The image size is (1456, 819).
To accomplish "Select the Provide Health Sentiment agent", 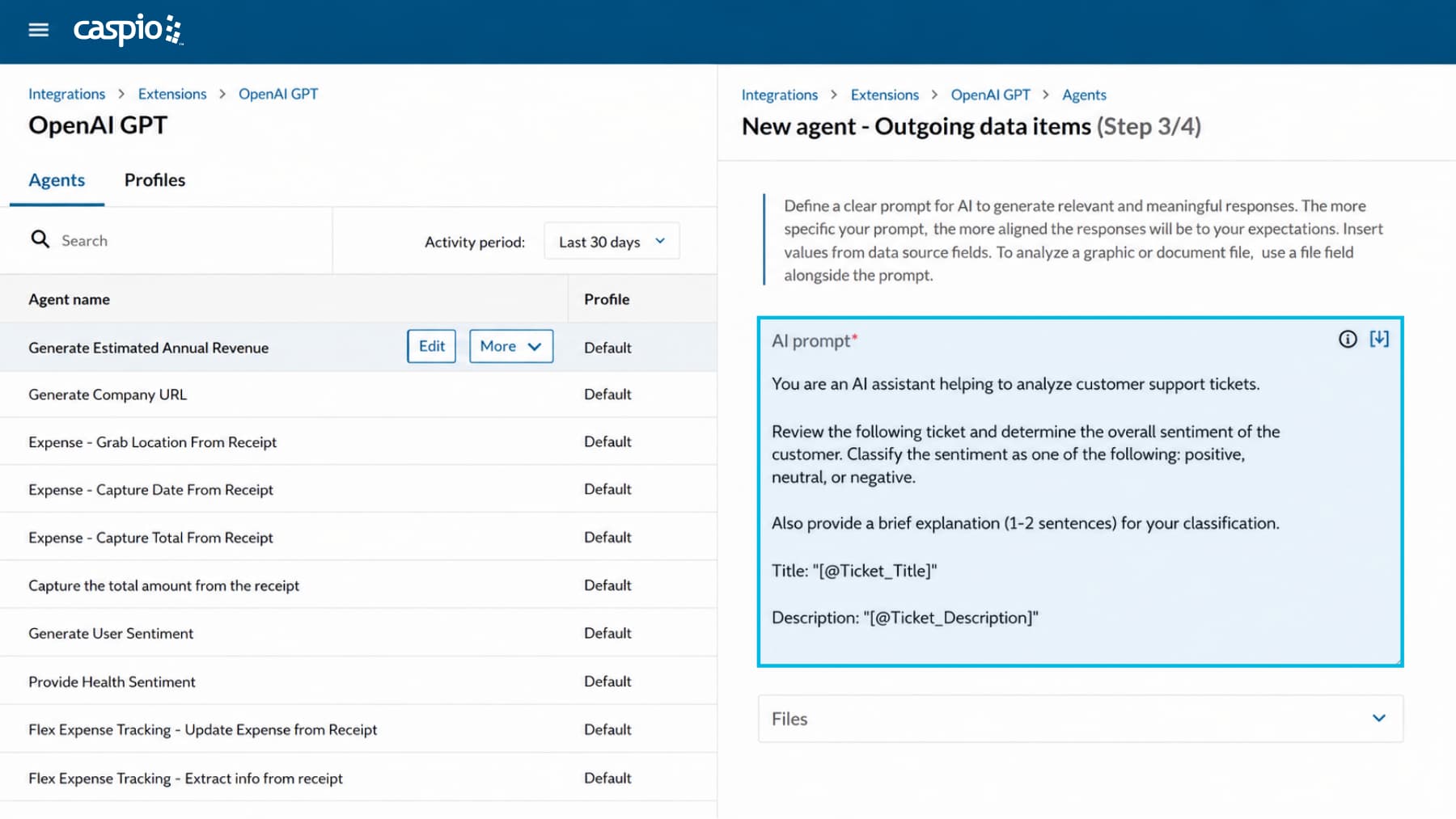I will (358, 682).
